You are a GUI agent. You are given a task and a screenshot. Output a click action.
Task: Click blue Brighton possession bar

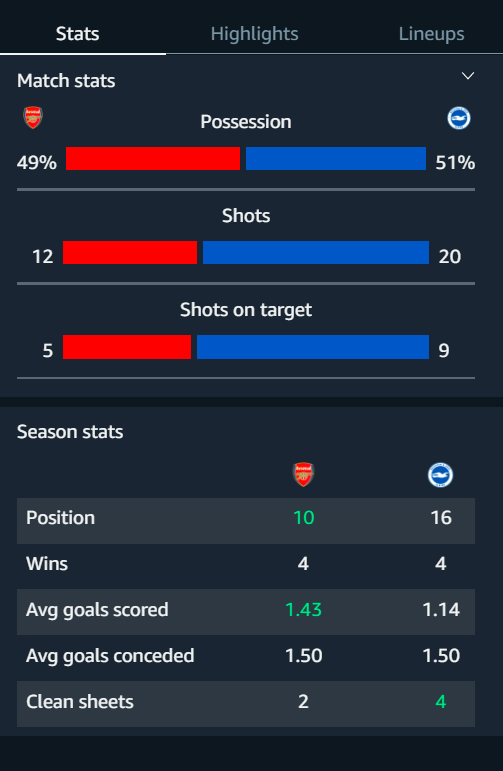[x=336, y=158]
